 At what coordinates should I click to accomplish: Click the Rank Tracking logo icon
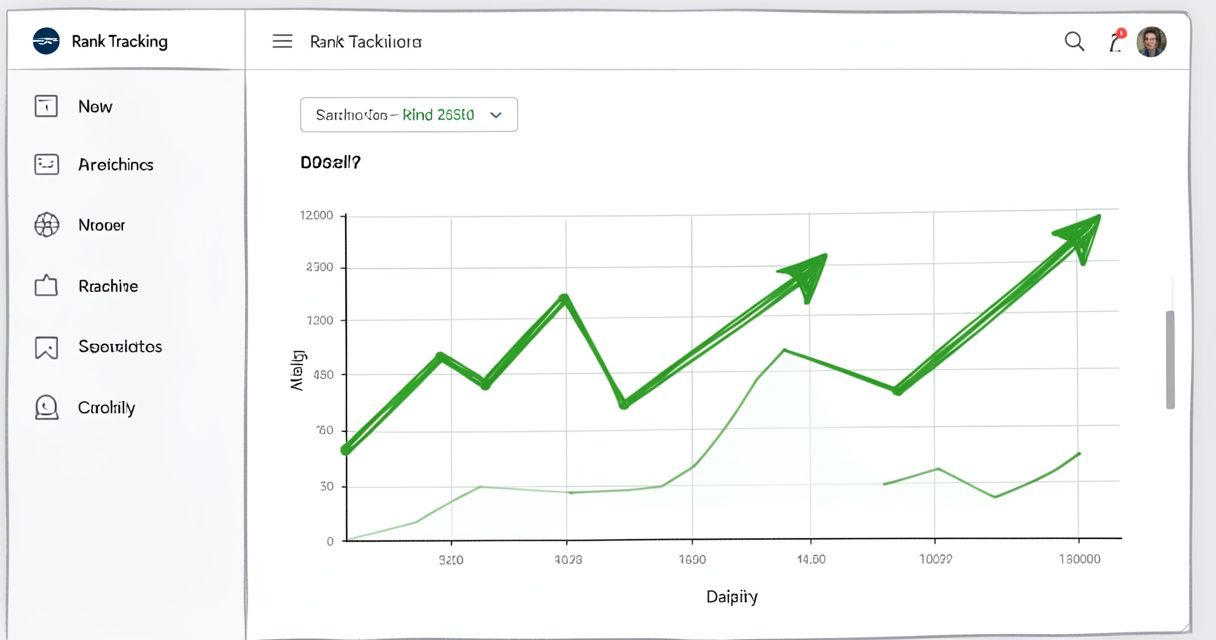click(46, 41)
